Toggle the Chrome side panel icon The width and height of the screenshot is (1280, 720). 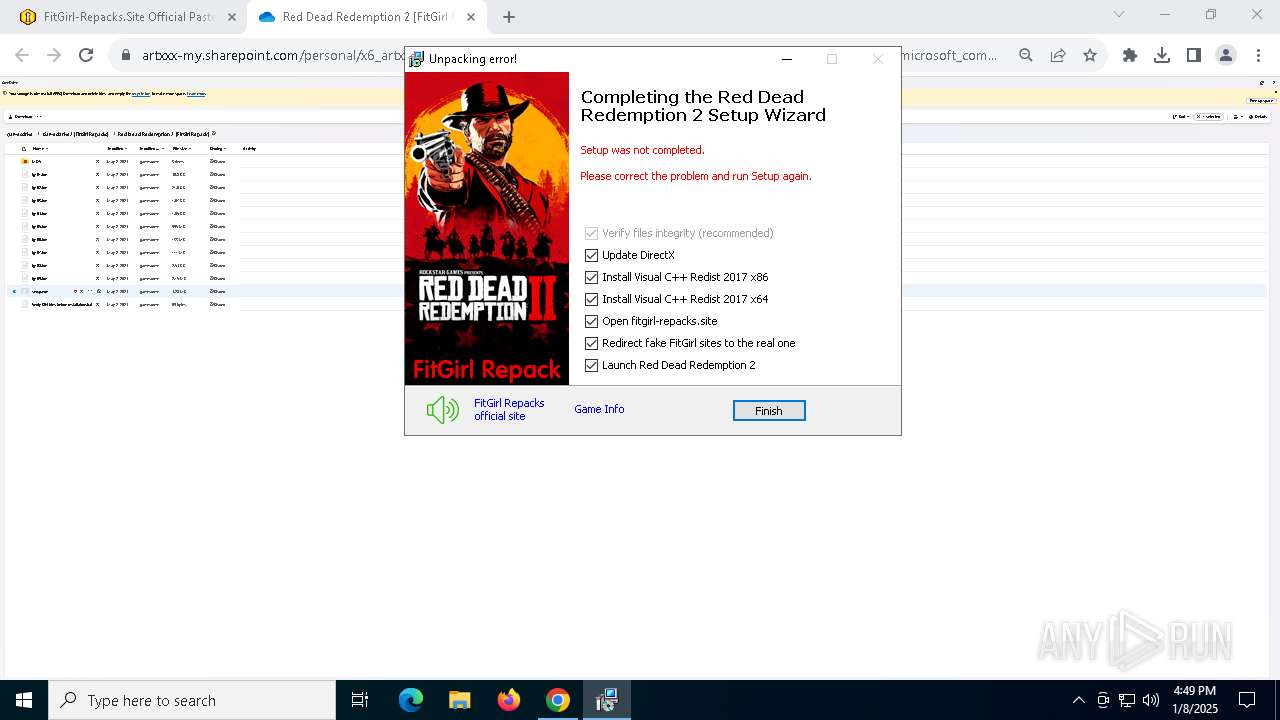pos(1194,56)
